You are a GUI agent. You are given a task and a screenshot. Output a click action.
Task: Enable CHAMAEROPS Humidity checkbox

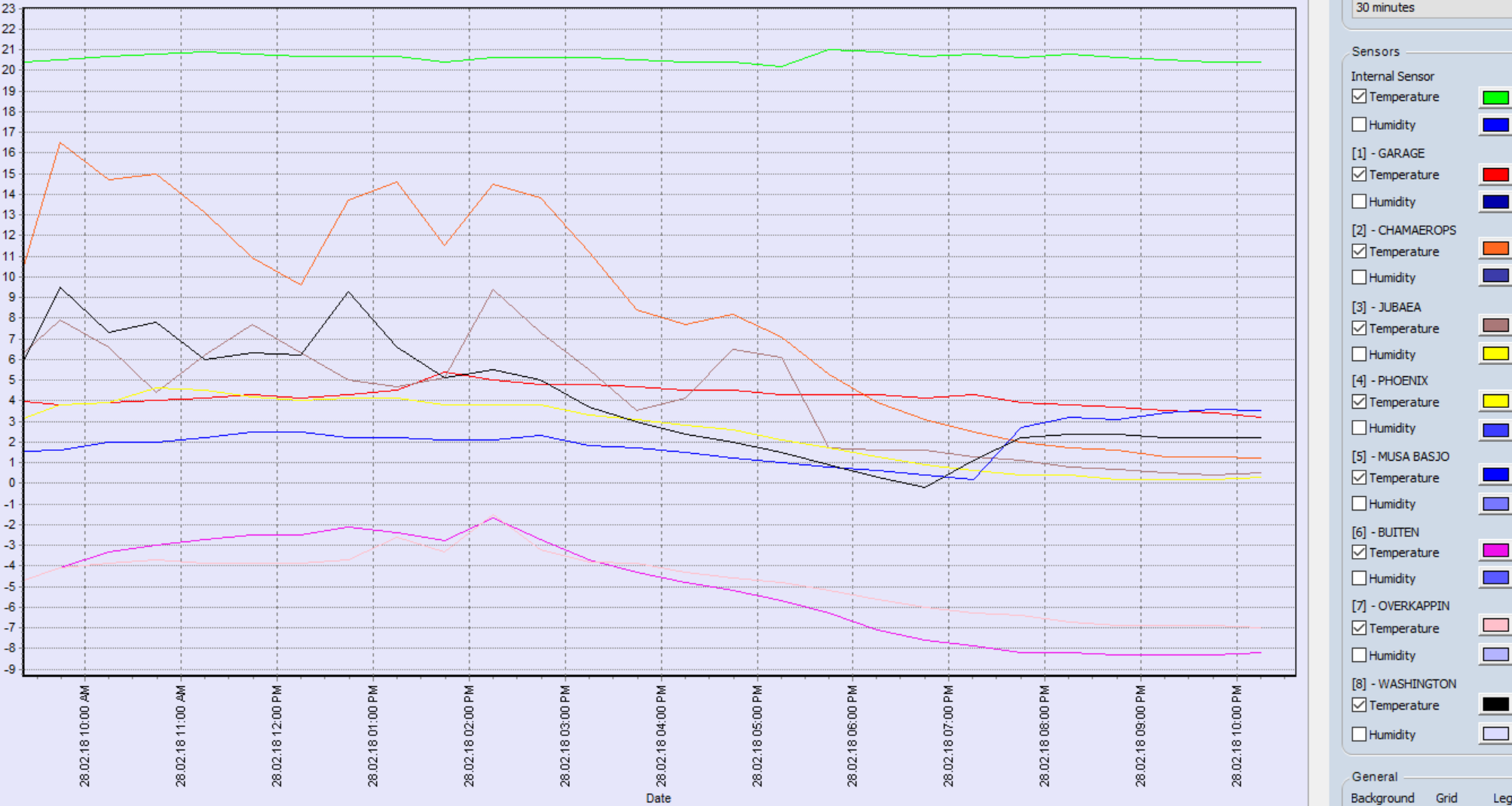pos(1359,277)
